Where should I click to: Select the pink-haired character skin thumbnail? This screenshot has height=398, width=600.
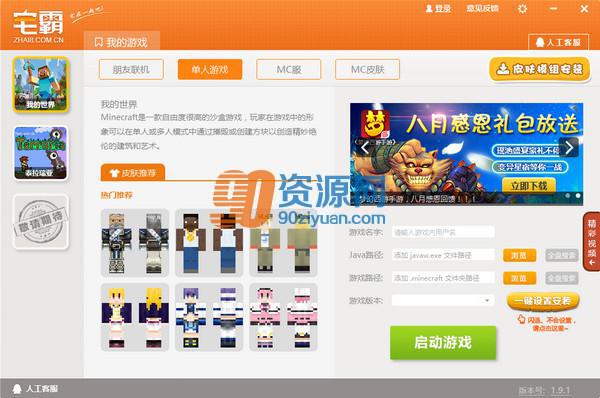pos(283,317)
